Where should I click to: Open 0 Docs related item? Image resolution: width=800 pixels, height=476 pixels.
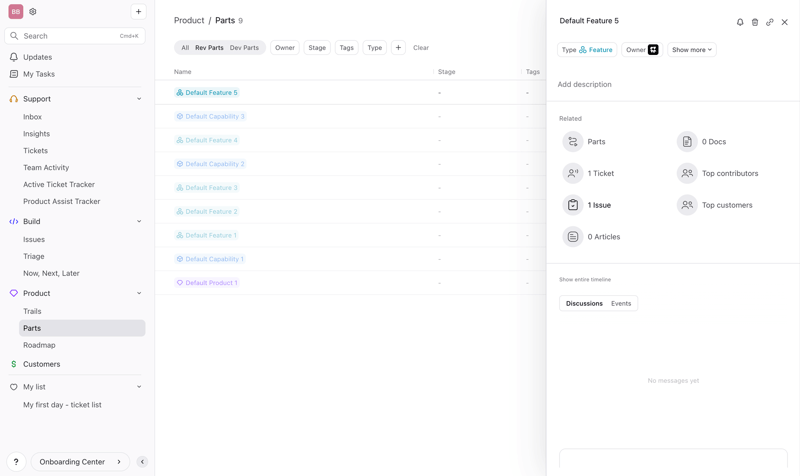[x=702, y=142]
